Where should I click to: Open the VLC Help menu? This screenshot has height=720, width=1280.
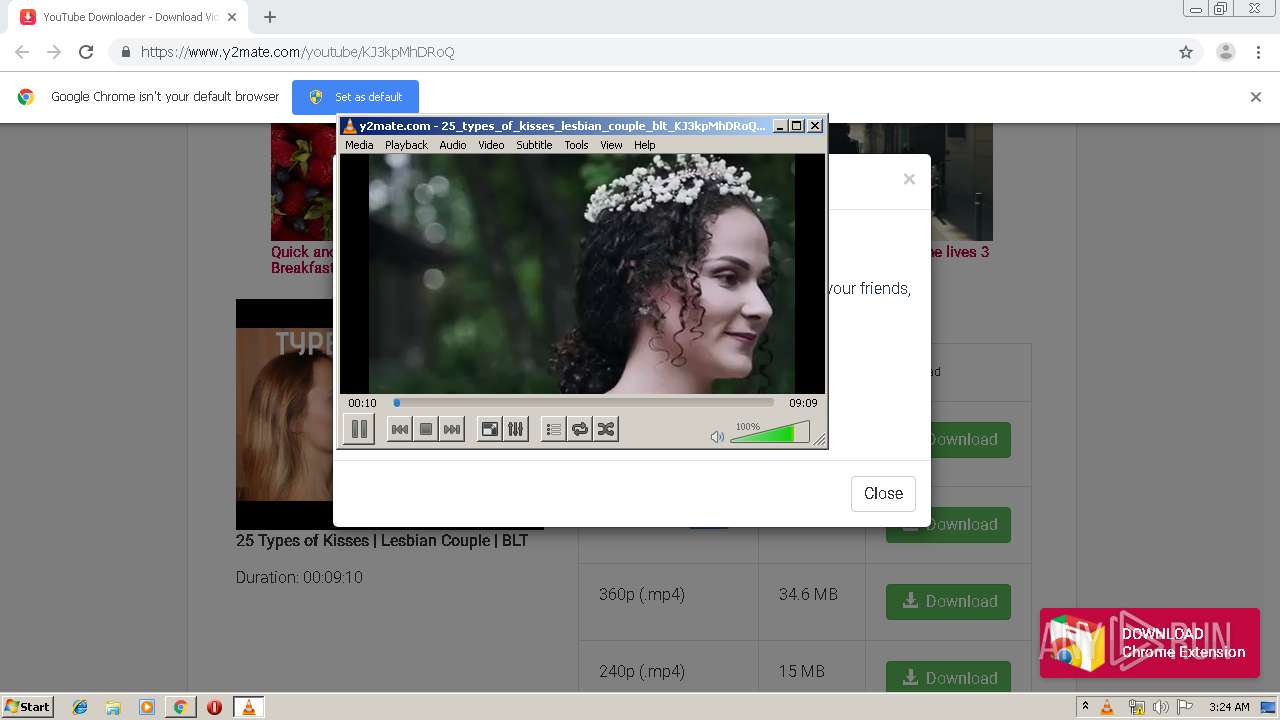[x=645, y=145]
